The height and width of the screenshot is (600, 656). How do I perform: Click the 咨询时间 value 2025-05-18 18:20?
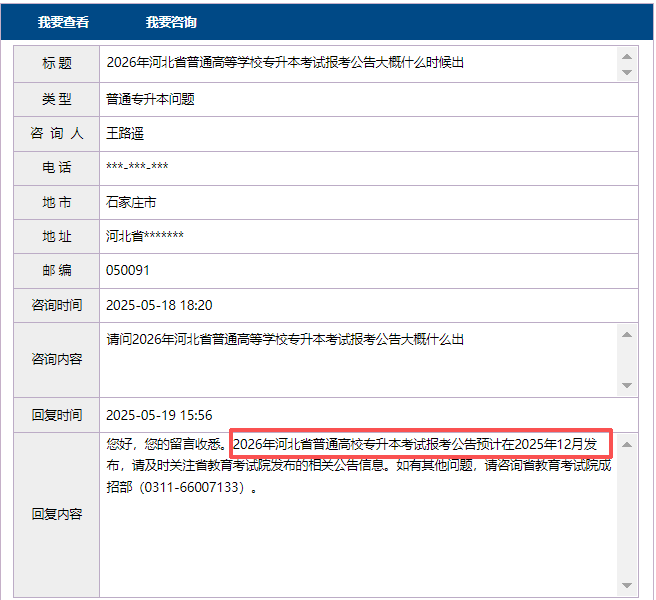click(159, 305)
